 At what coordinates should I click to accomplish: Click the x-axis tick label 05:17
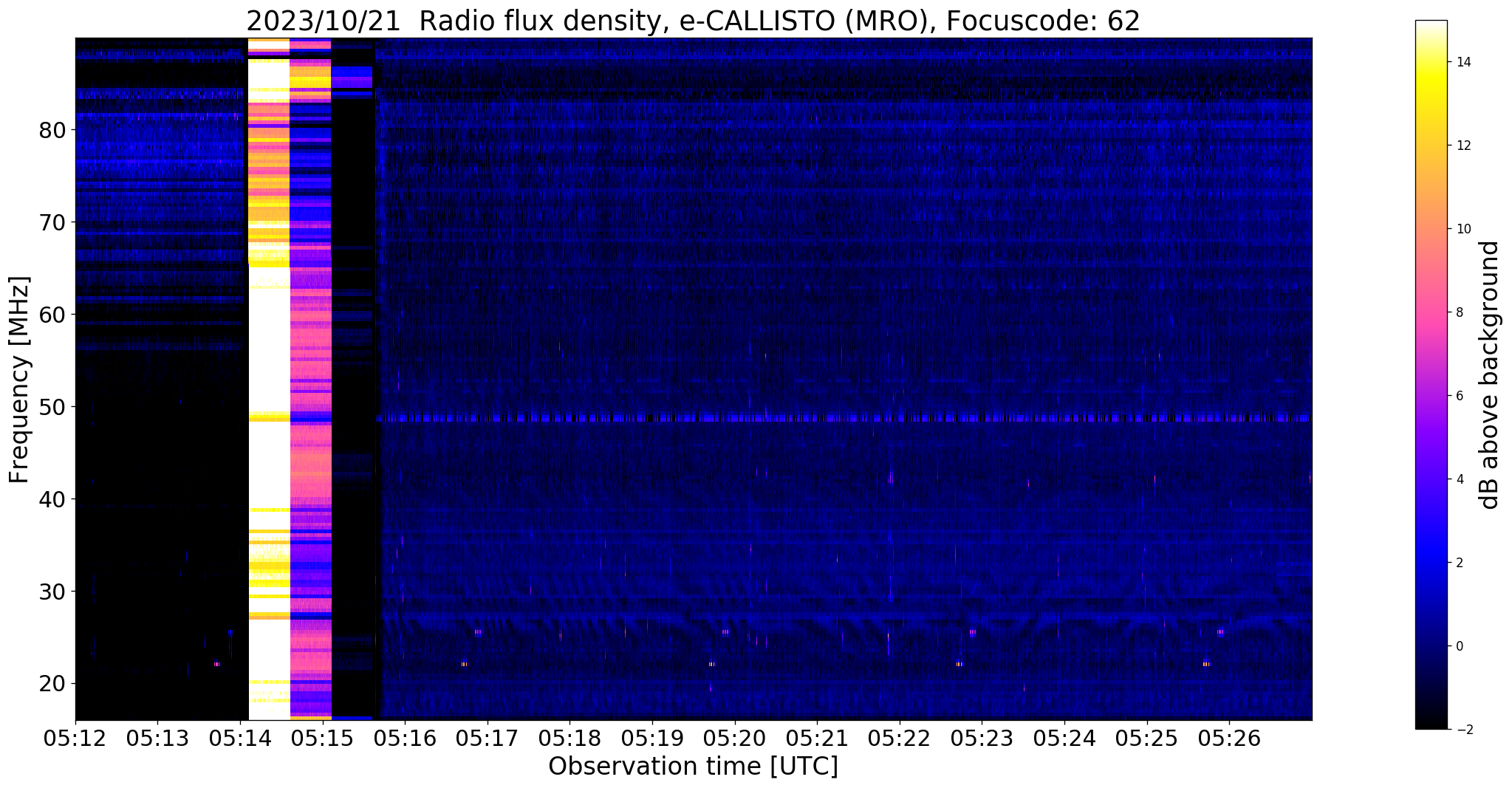tap(488, 739)
